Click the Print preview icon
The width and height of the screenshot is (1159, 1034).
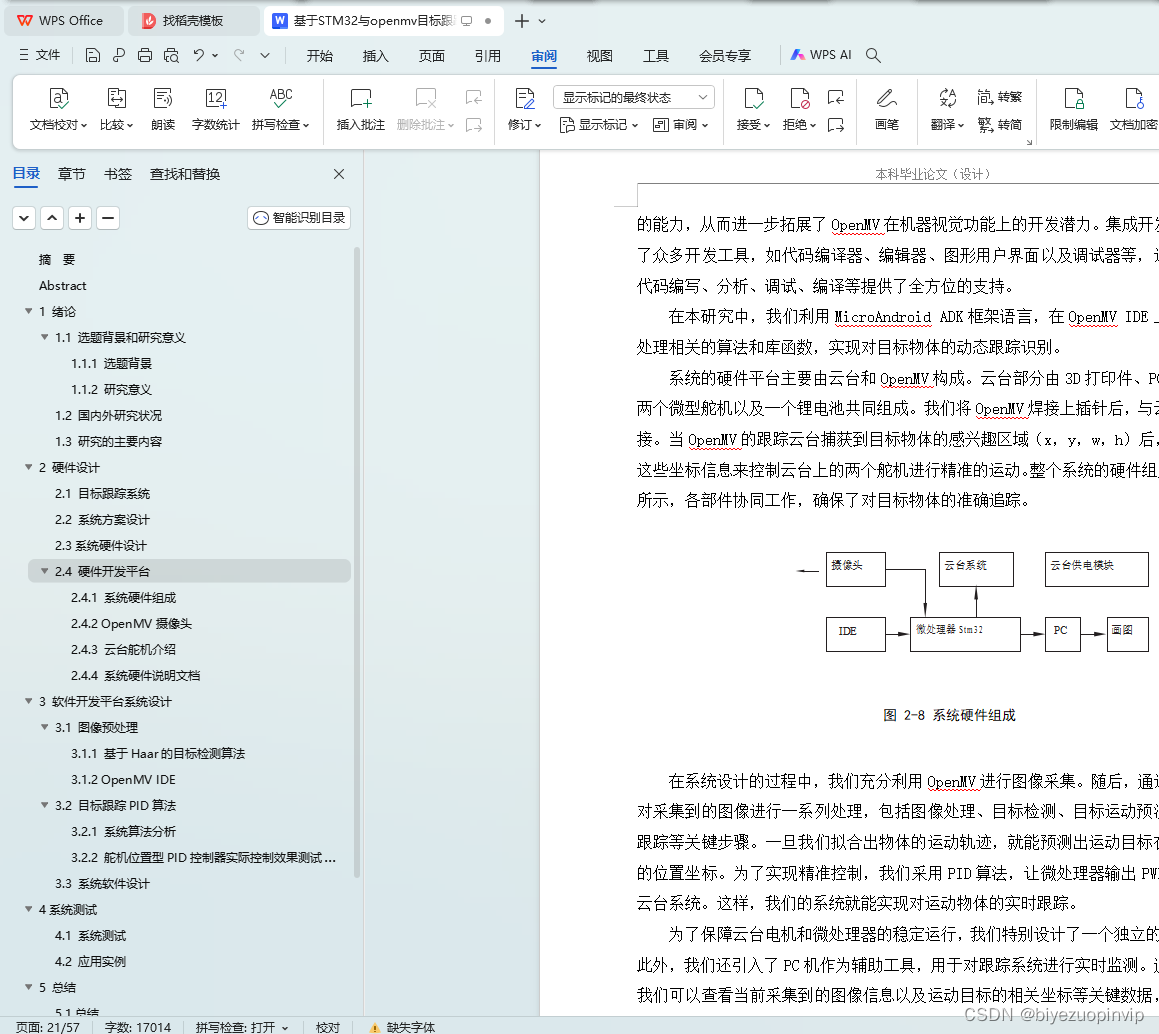[x=171, y=55]
